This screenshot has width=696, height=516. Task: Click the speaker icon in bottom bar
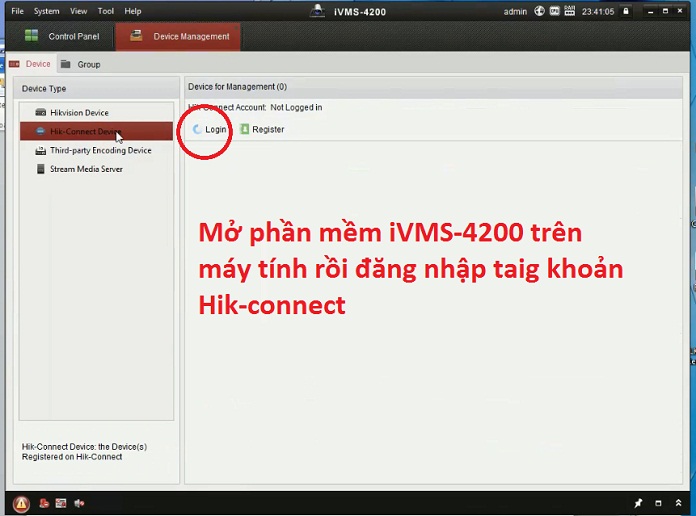pos(79,503)
